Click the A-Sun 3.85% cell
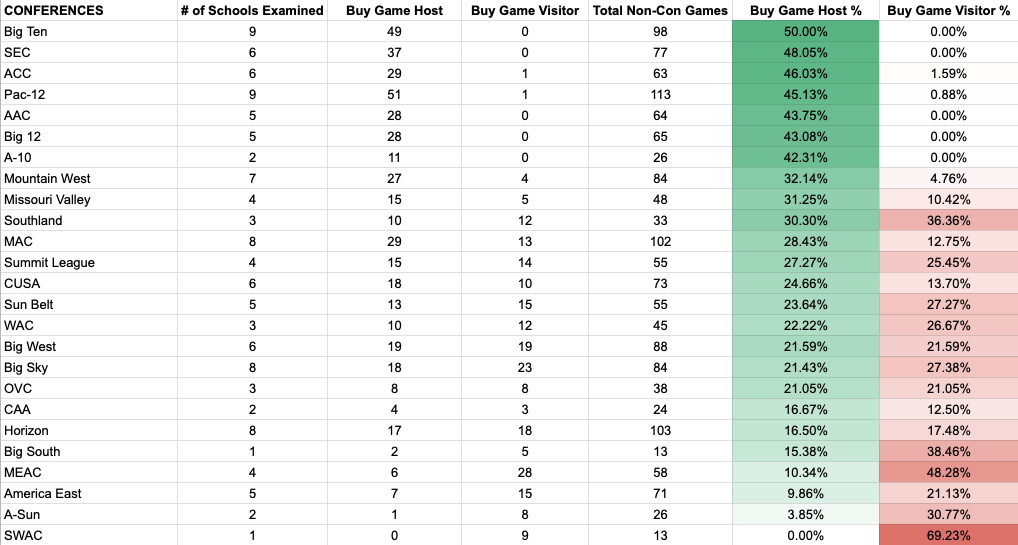Viewport: 1018px width, 545px height. pos(806,515)
